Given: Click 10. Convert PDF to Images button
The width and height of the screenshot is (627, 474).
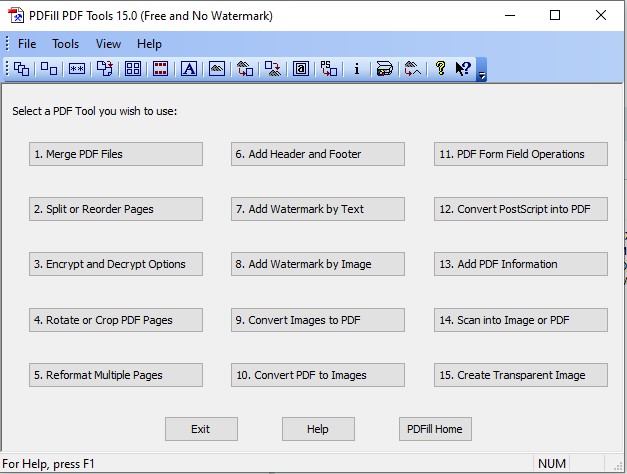Looking at the screenshot, I should [x=318, y=375].
